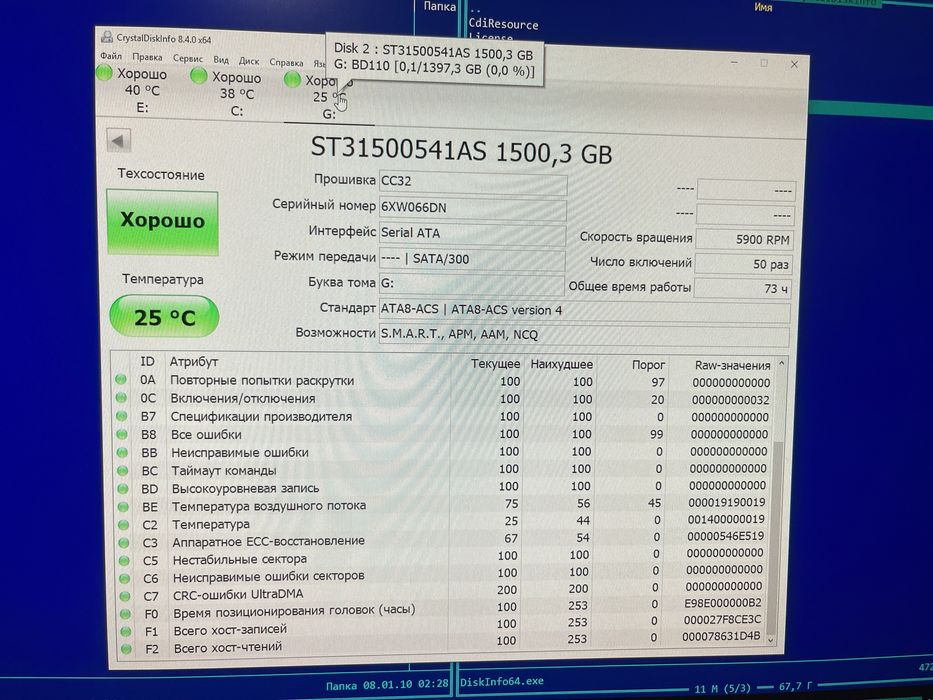Click status dot for attribute F1

(x=125, y=631)
